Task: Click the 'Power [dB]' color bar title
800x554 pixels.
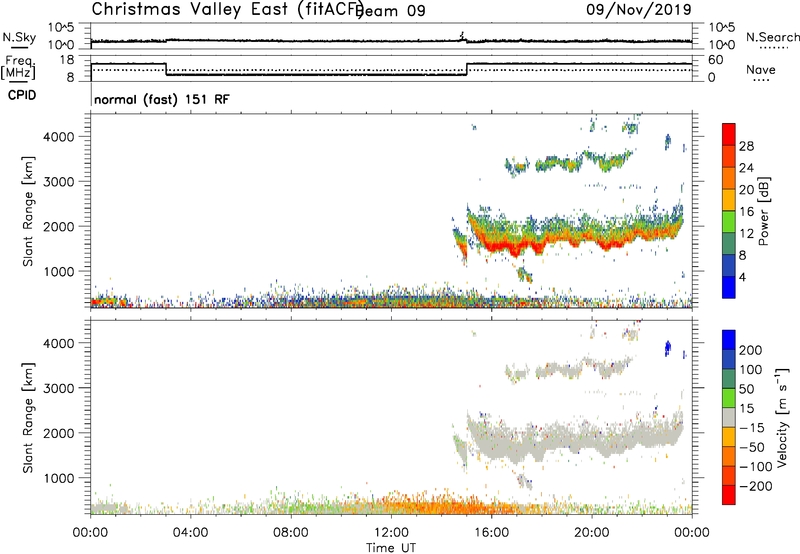Action: click(763, 211)
